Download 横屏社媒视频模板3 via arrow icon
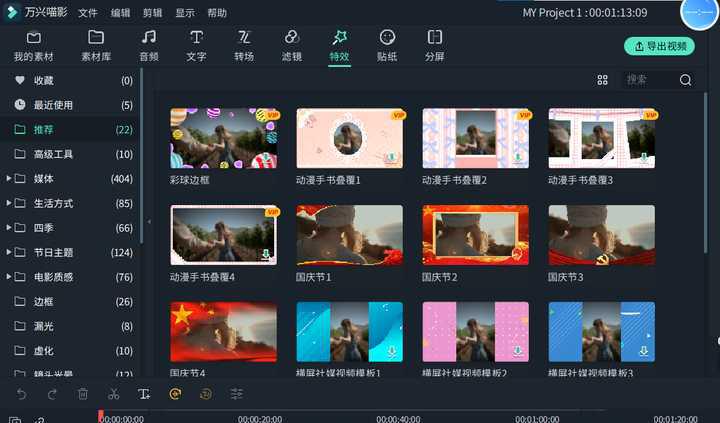720x423 pixels. 644,351
